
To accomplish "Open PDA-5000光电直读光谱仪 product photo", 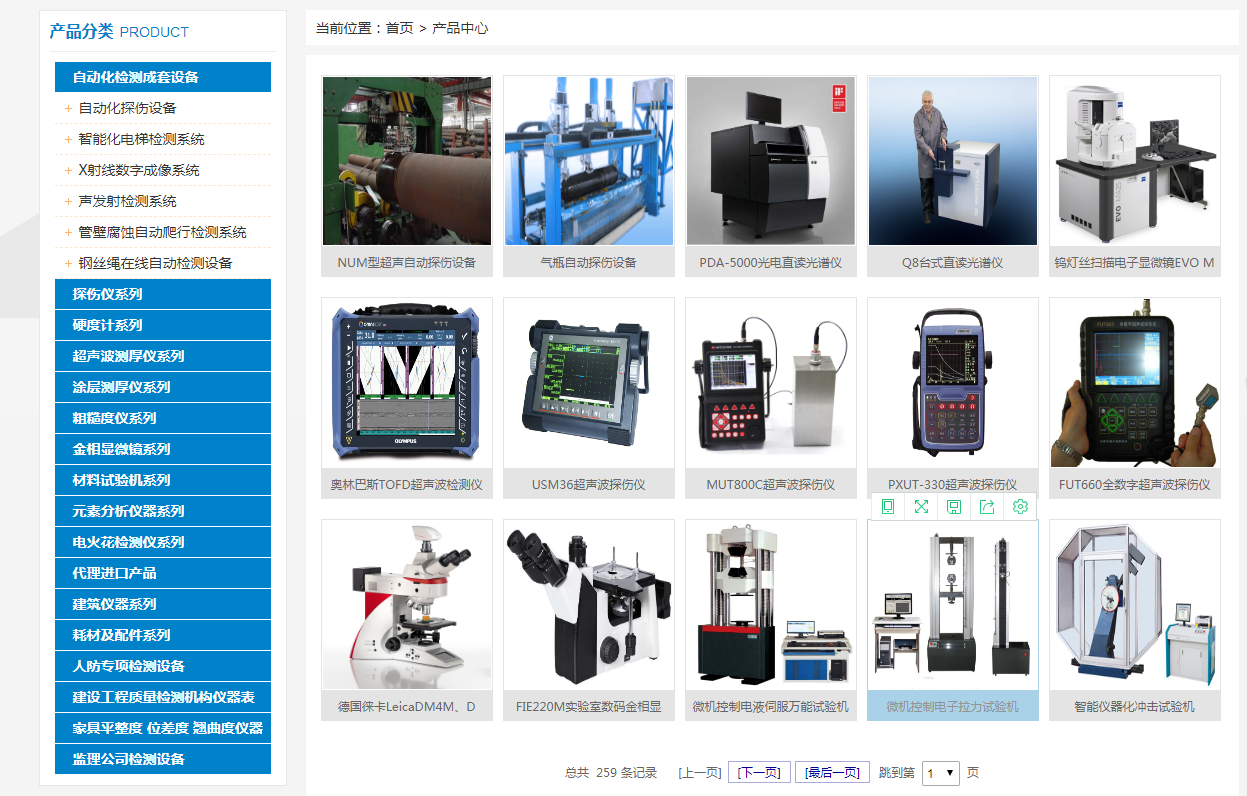I will (771, 161).
